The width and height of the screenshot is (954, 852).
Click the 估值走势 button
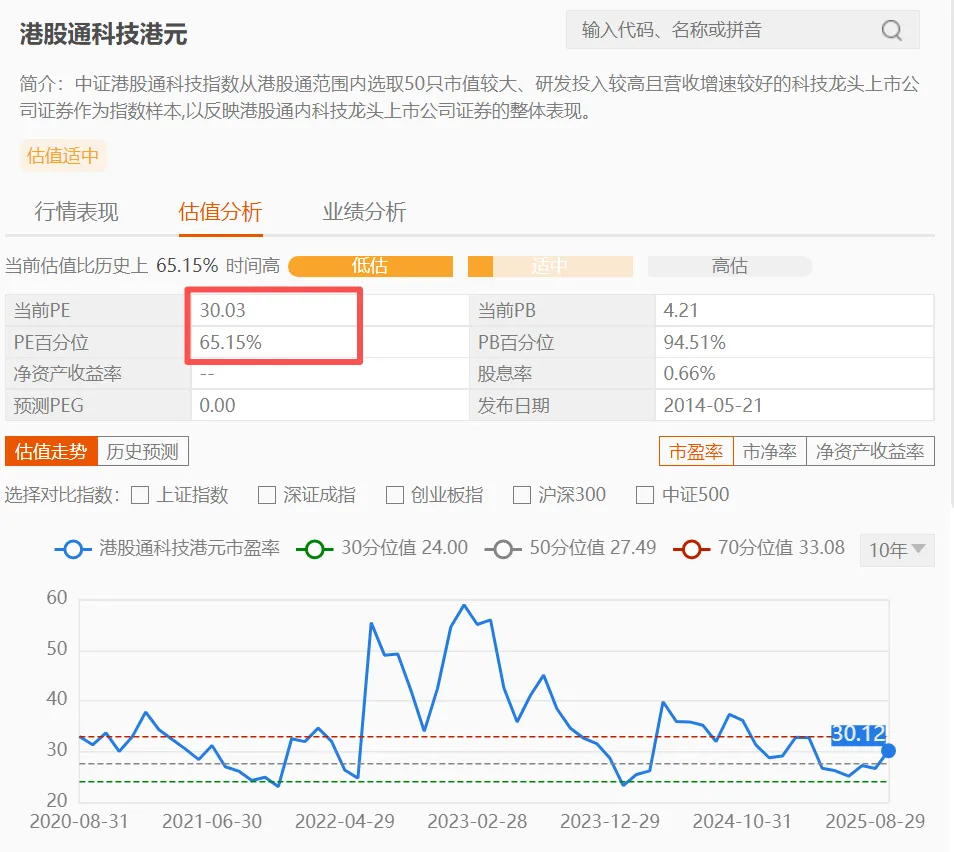[x=51, y=452]
